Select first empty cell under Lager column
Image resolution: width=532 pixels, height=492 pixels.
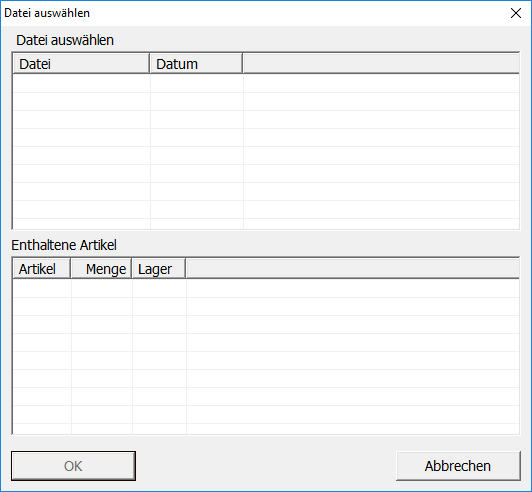click(x=159, y=288)
